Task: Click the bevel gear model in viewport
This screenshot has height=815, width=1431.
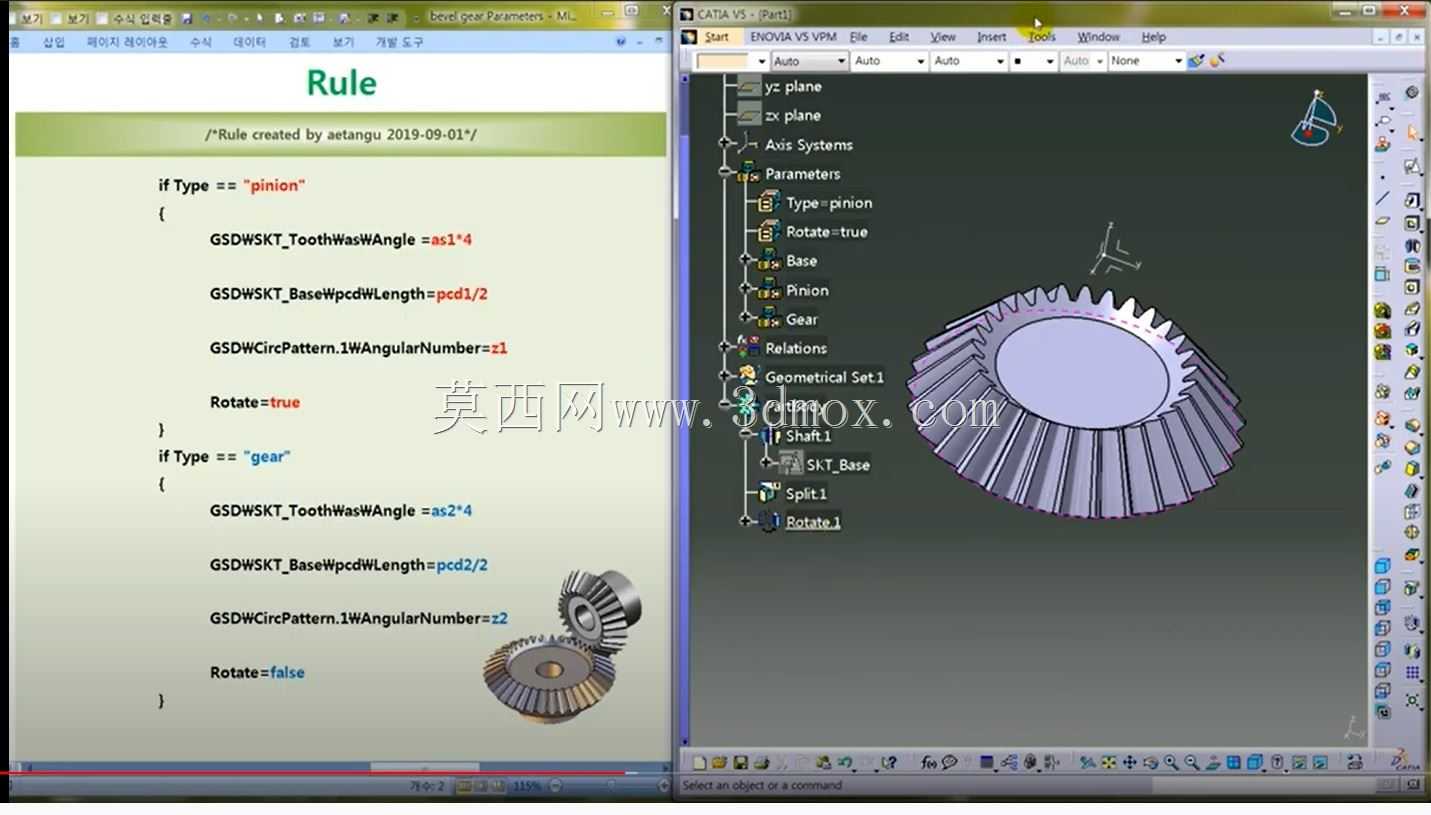Action: 1075,400
